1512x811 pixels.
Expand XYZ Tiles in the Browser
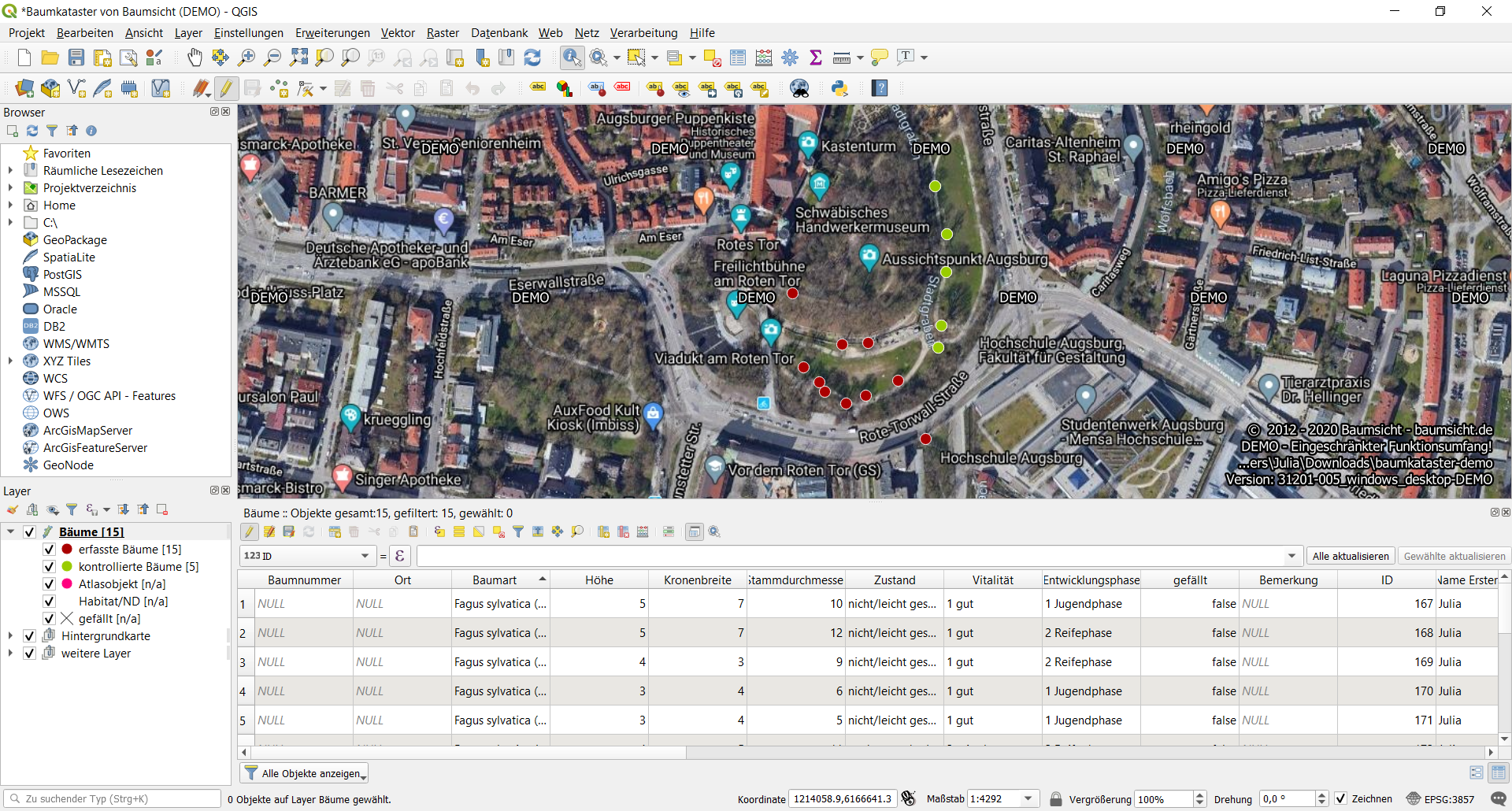(x=11, y=361)
